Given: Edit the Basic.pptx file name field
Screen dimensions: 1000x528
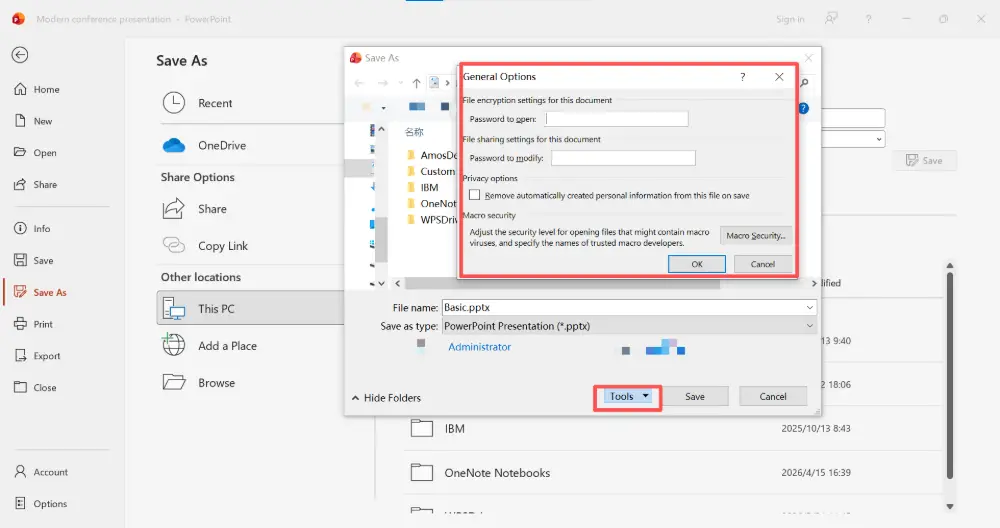Looking at the screenshot, I should 622,307.
